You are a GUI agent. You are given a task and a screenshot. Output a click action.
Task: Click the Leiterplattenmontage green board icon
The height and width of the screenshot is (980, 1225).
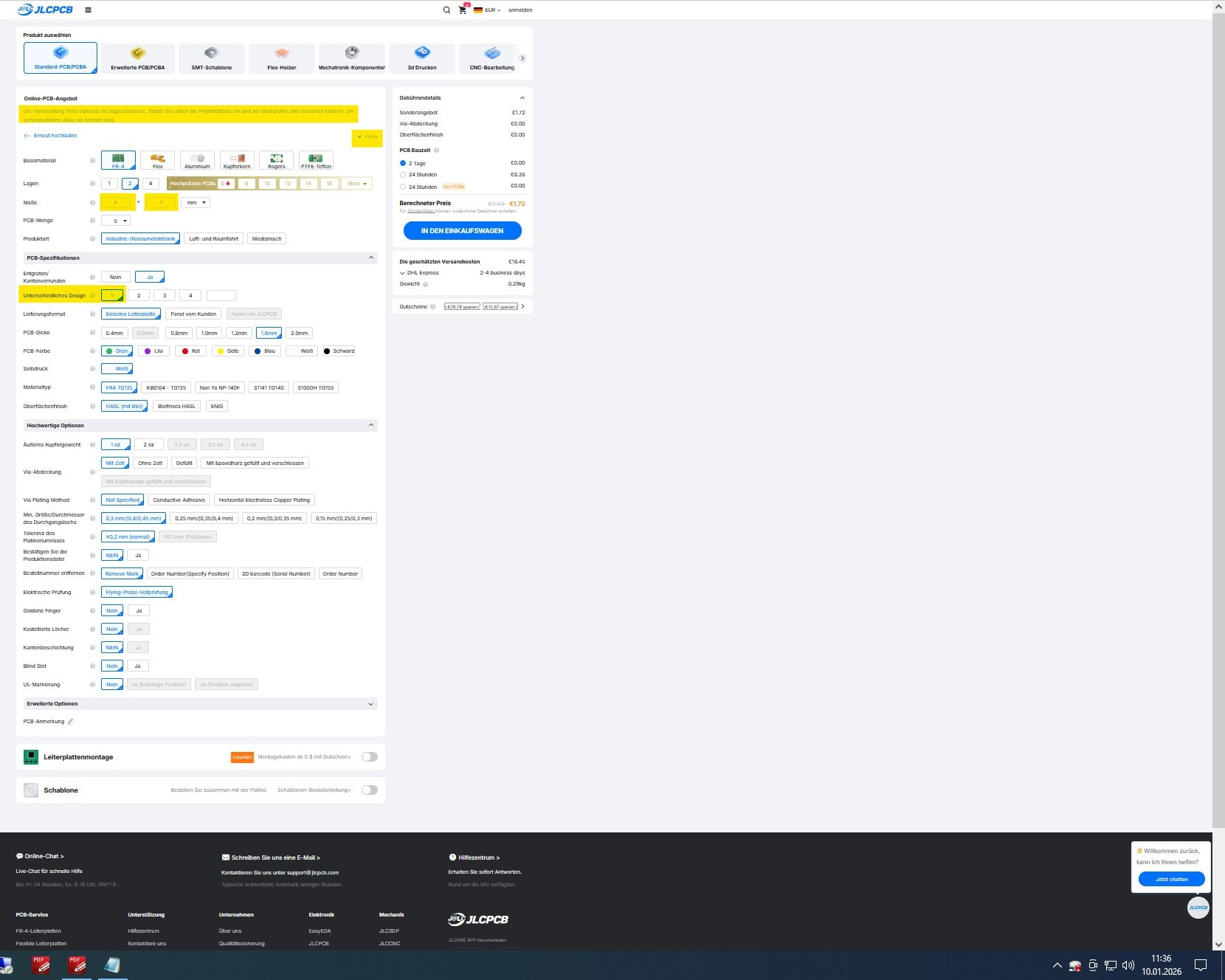coord(31,757)
